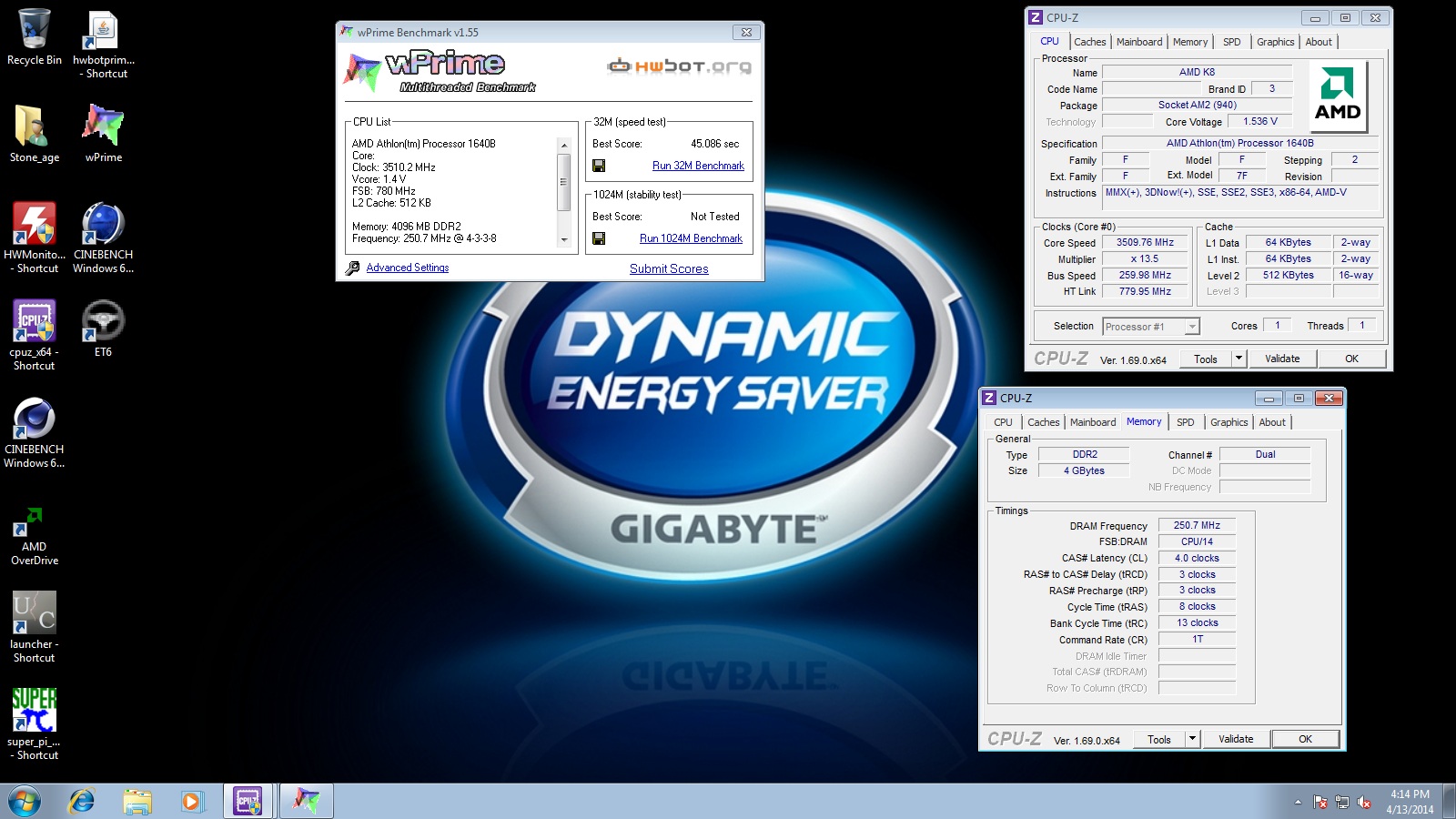Select the HWMonitor Shortcut icon
This screenshot has height=819, width=1456.
[35, 238]
